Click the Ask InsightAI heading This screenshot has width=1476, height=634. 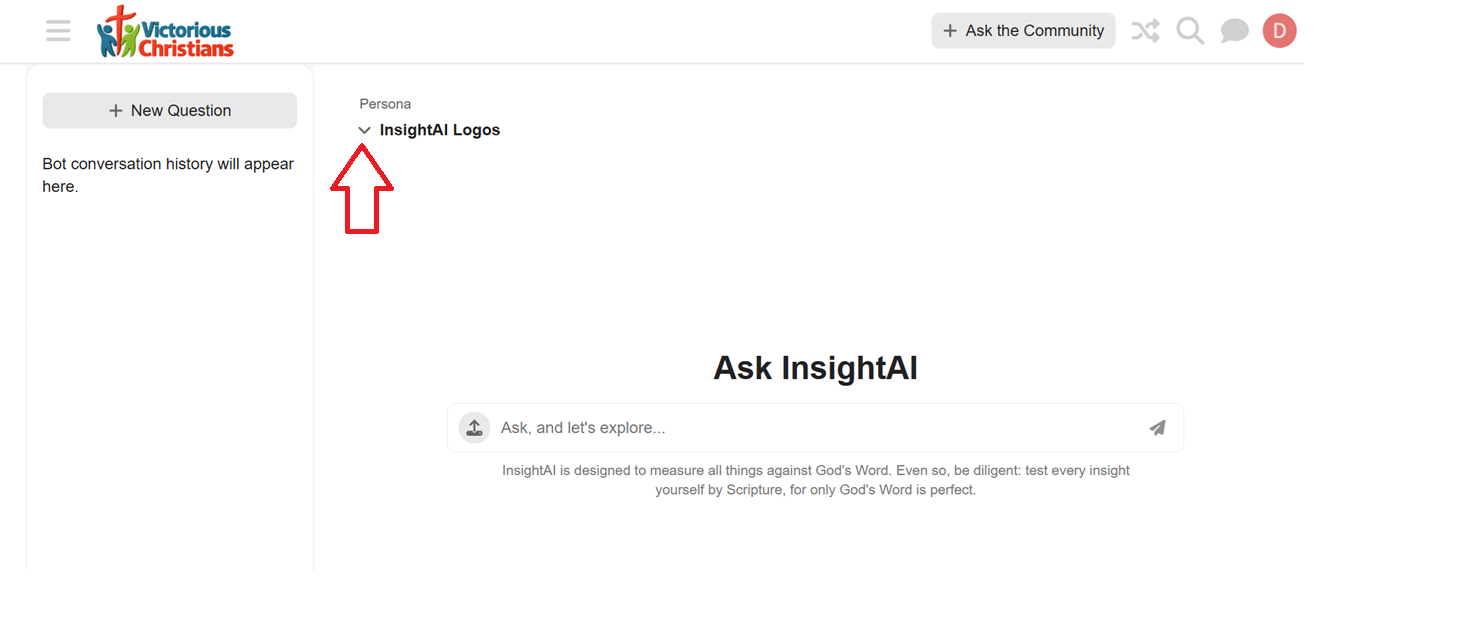tap(815, 368)
